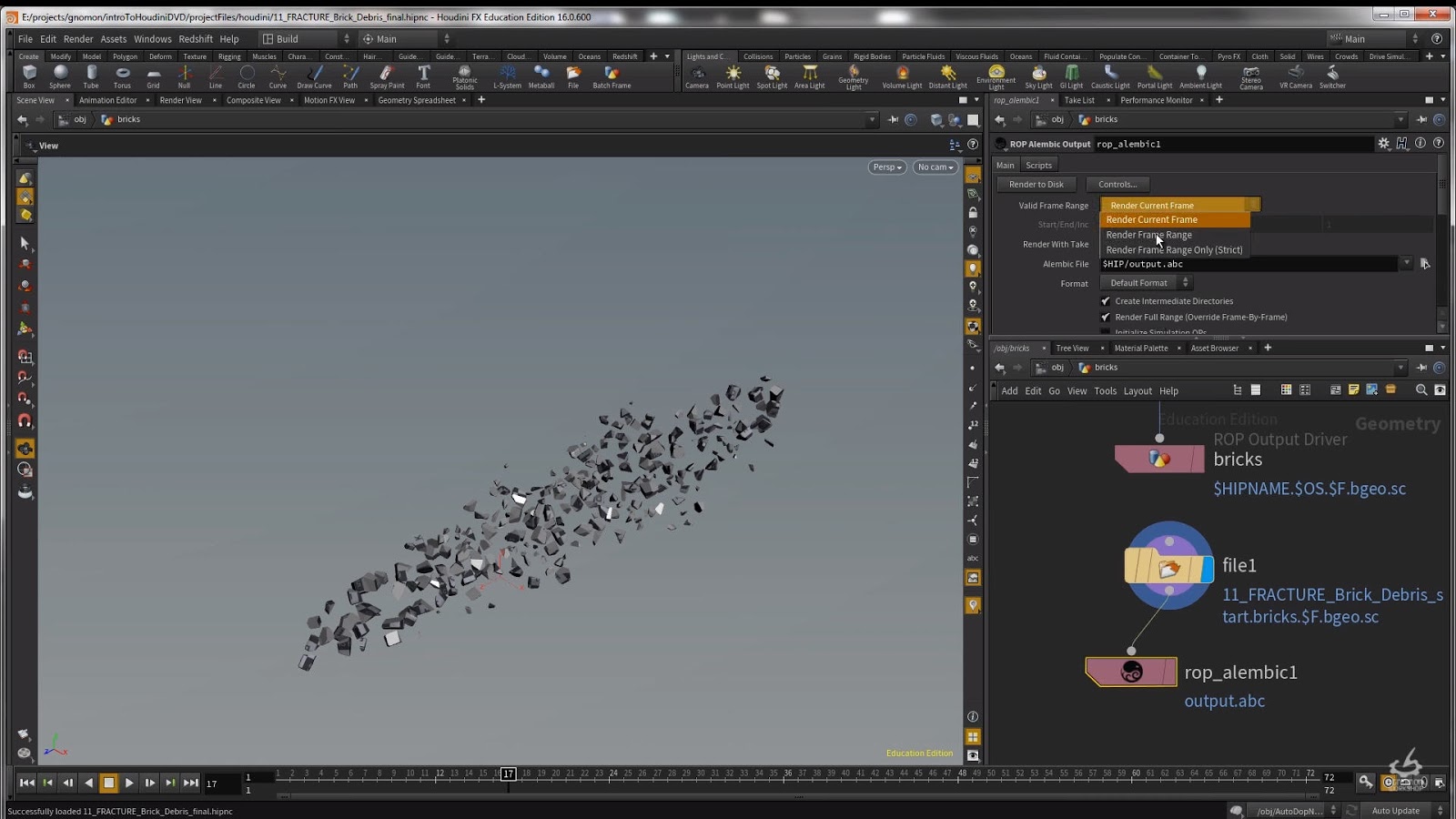
Task: Select the bricks ROP Output Driver node
Action: [1159, 460]
